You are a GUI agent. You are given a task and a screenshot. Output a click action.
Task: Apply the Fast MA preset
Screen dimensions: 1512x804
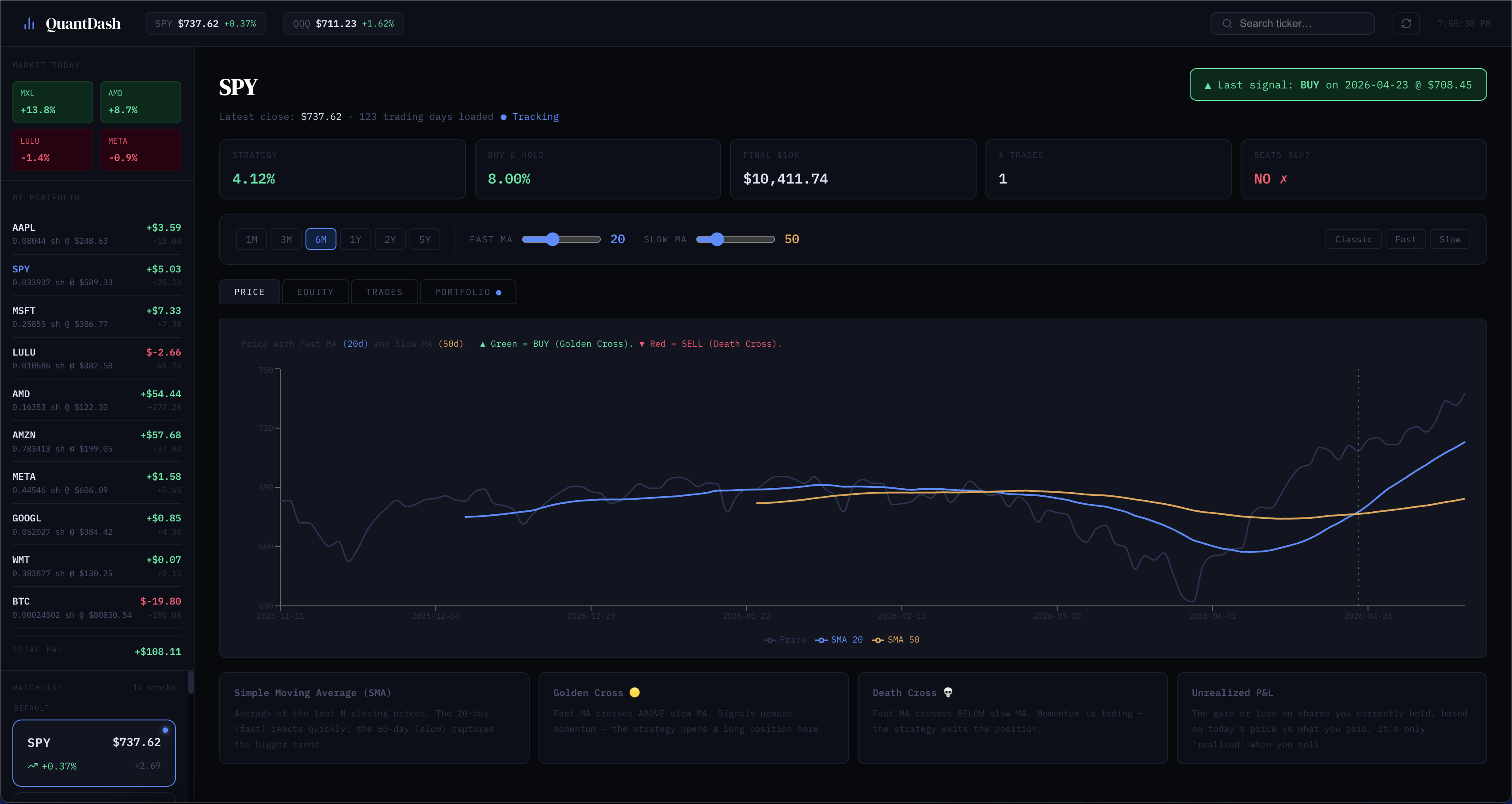(1405, 239)
